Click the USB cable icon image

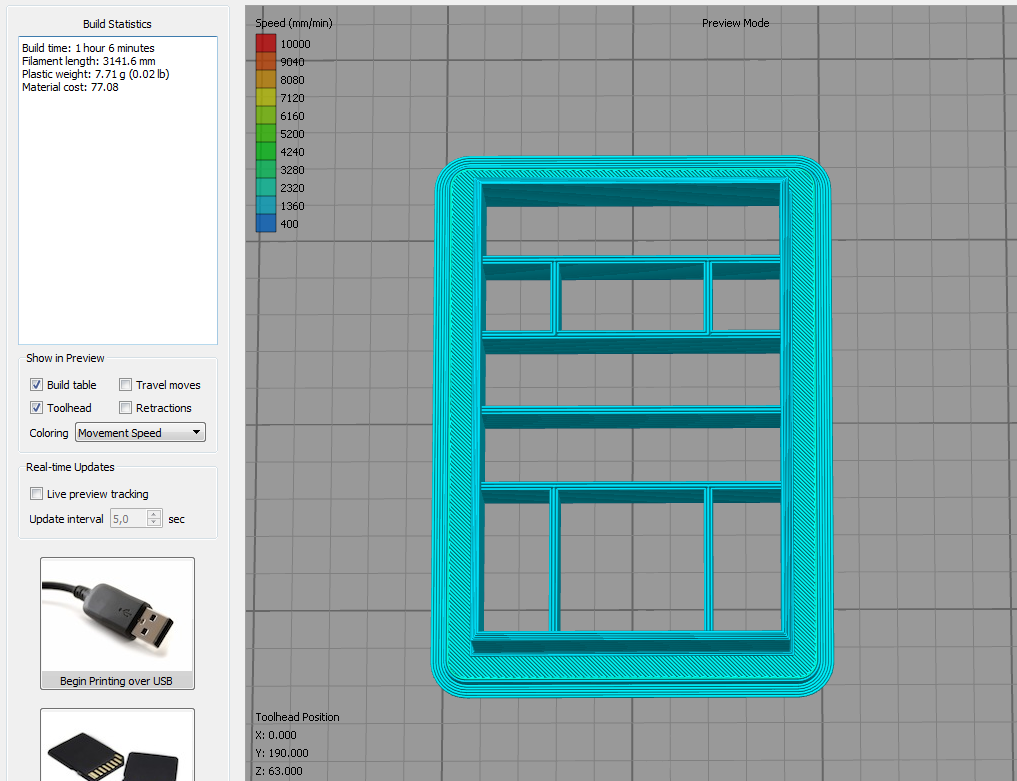[x=117, y=615]
